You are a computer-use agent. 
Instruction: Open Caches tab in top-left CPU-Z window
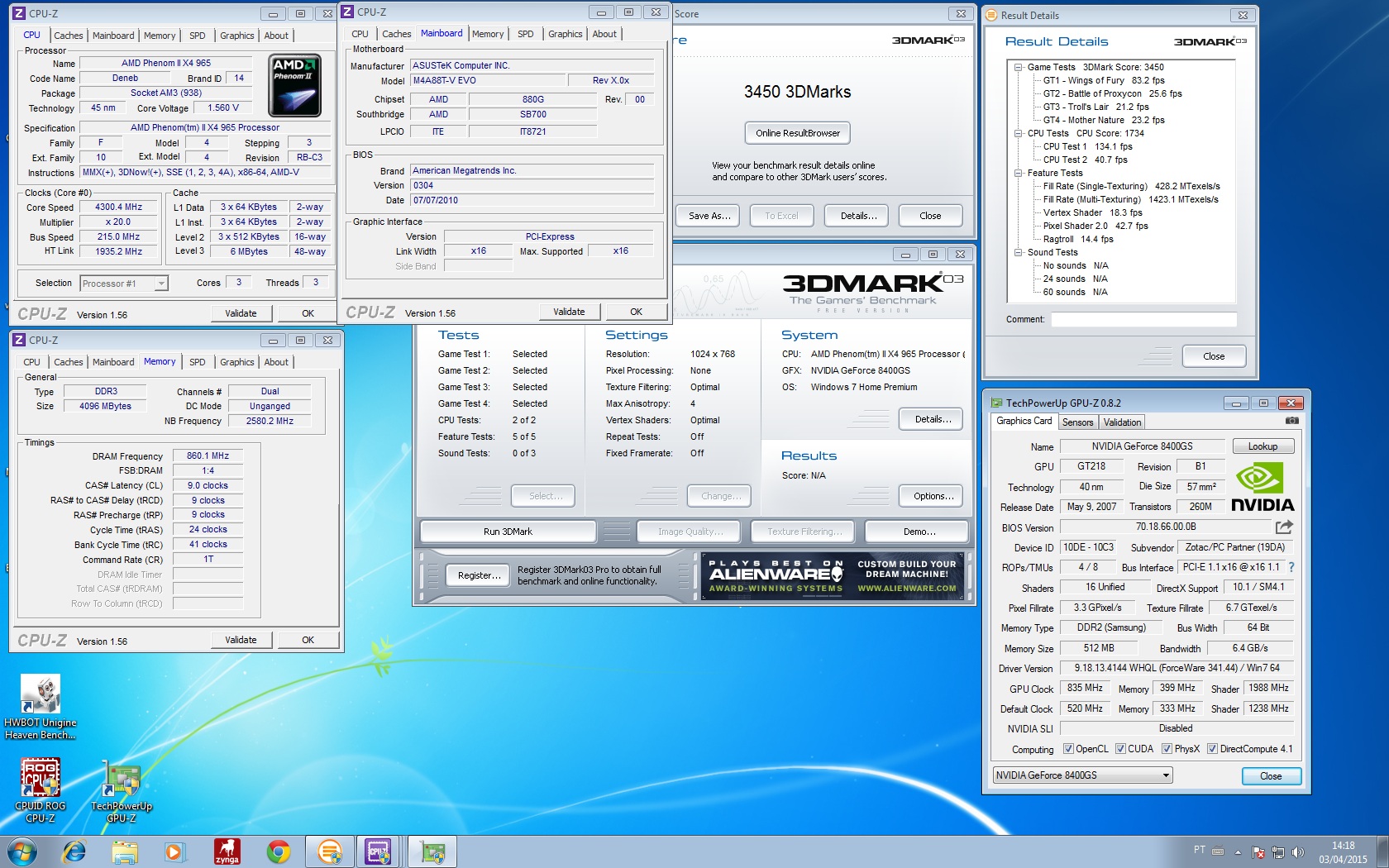click(x=68, y=36)
